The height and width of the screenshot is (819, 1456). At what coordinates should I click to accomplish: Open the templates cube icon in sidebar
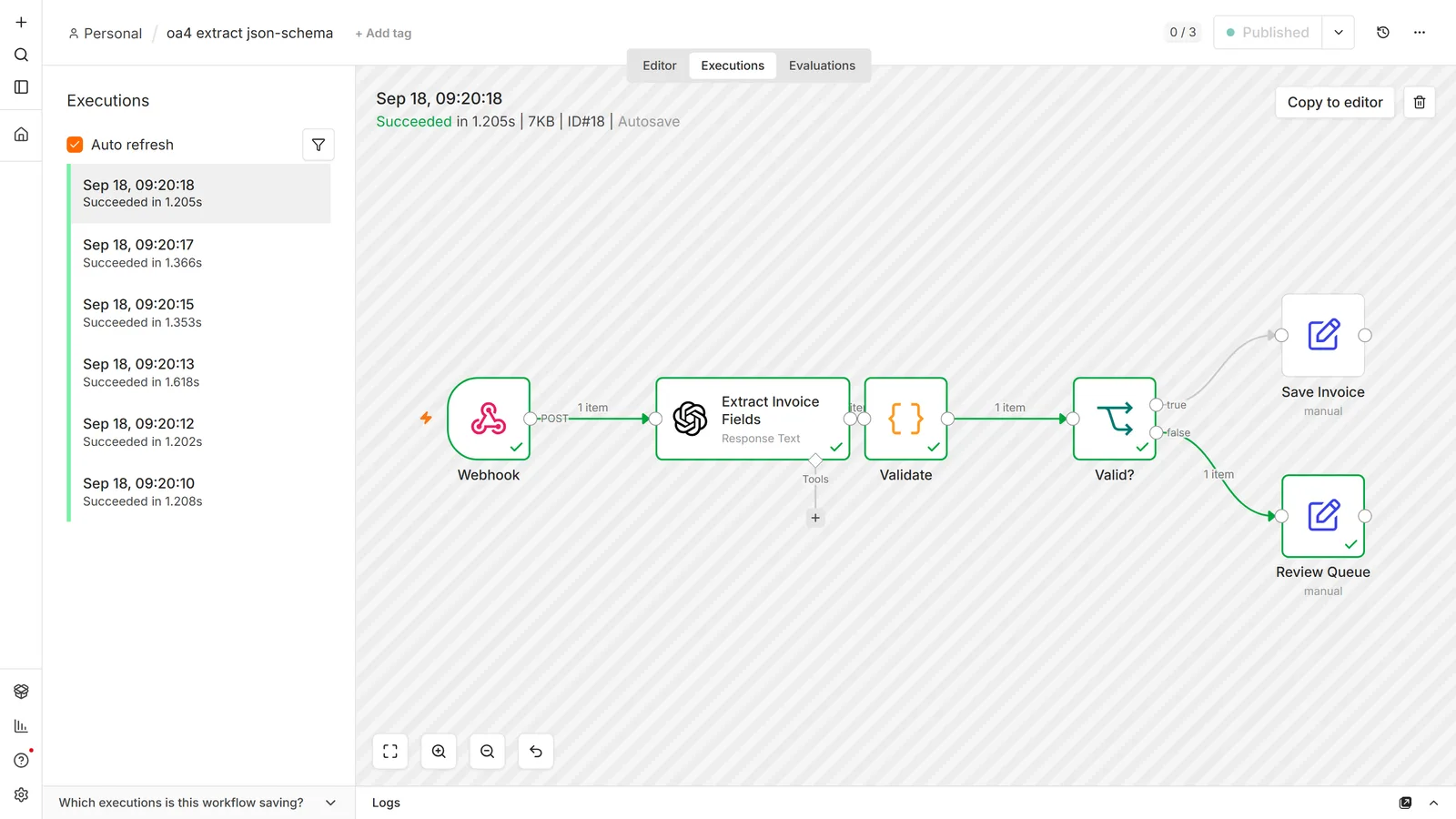click(x=21, y=692)
